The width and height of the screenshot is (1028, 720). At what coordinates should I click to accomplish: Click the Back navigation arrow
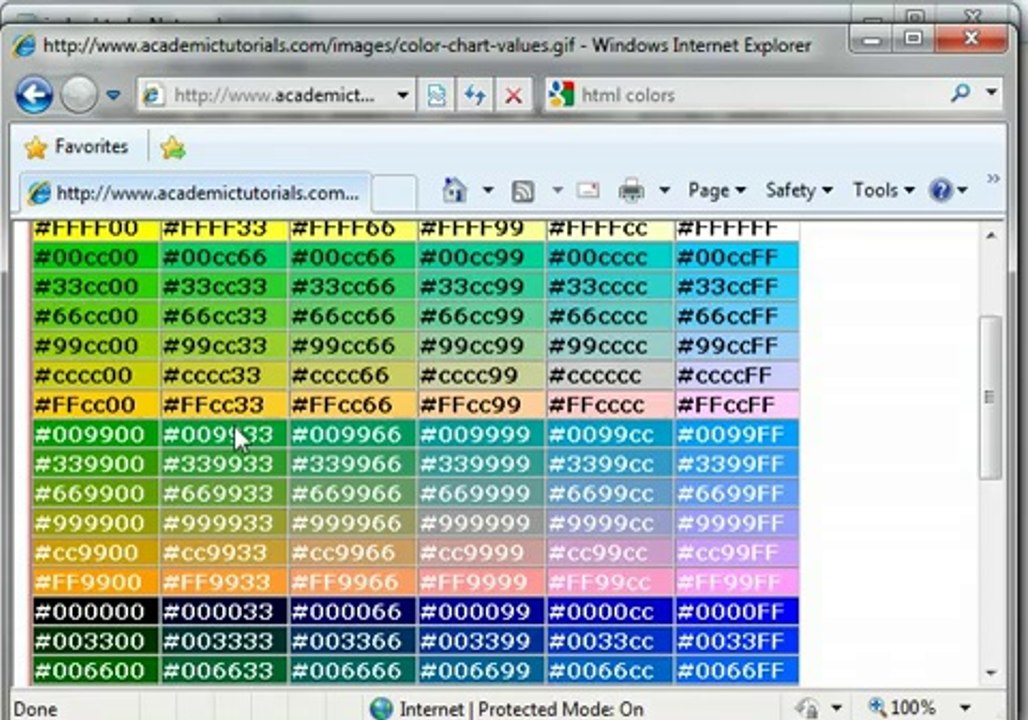pos(34,95)
